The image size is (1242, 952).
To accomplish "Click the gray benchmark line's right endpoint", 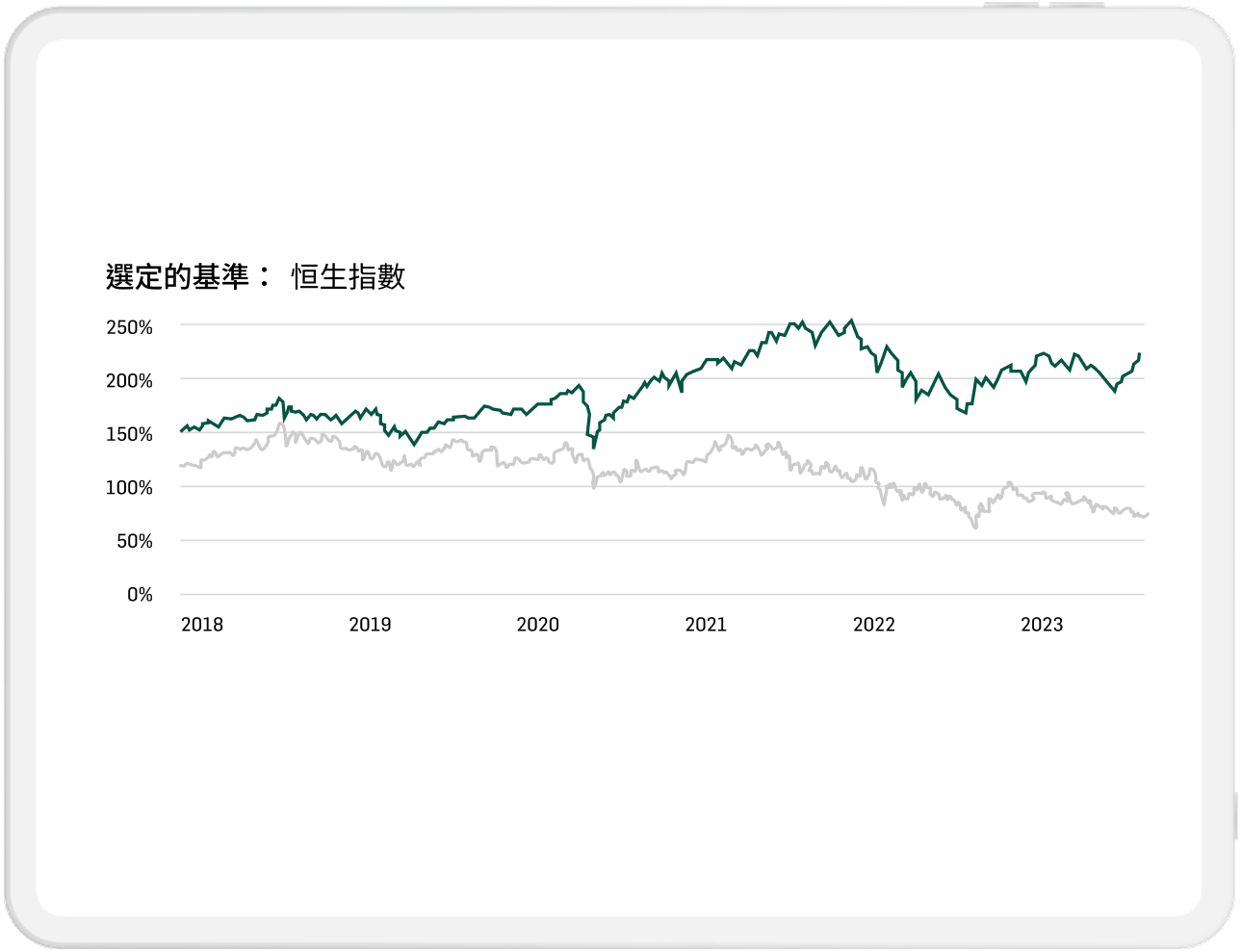I will coord(1148,514).
